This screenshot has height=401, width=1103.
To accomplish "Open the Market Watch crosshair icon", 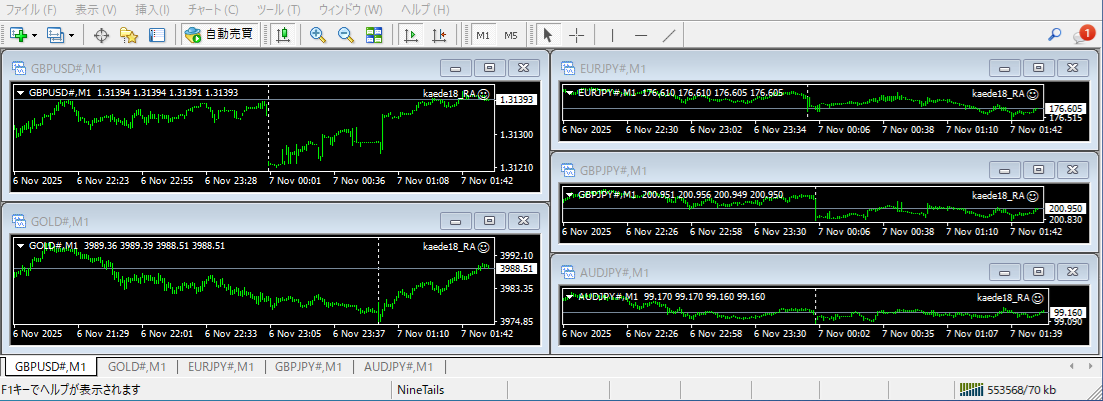I will (x=101, y=35).
